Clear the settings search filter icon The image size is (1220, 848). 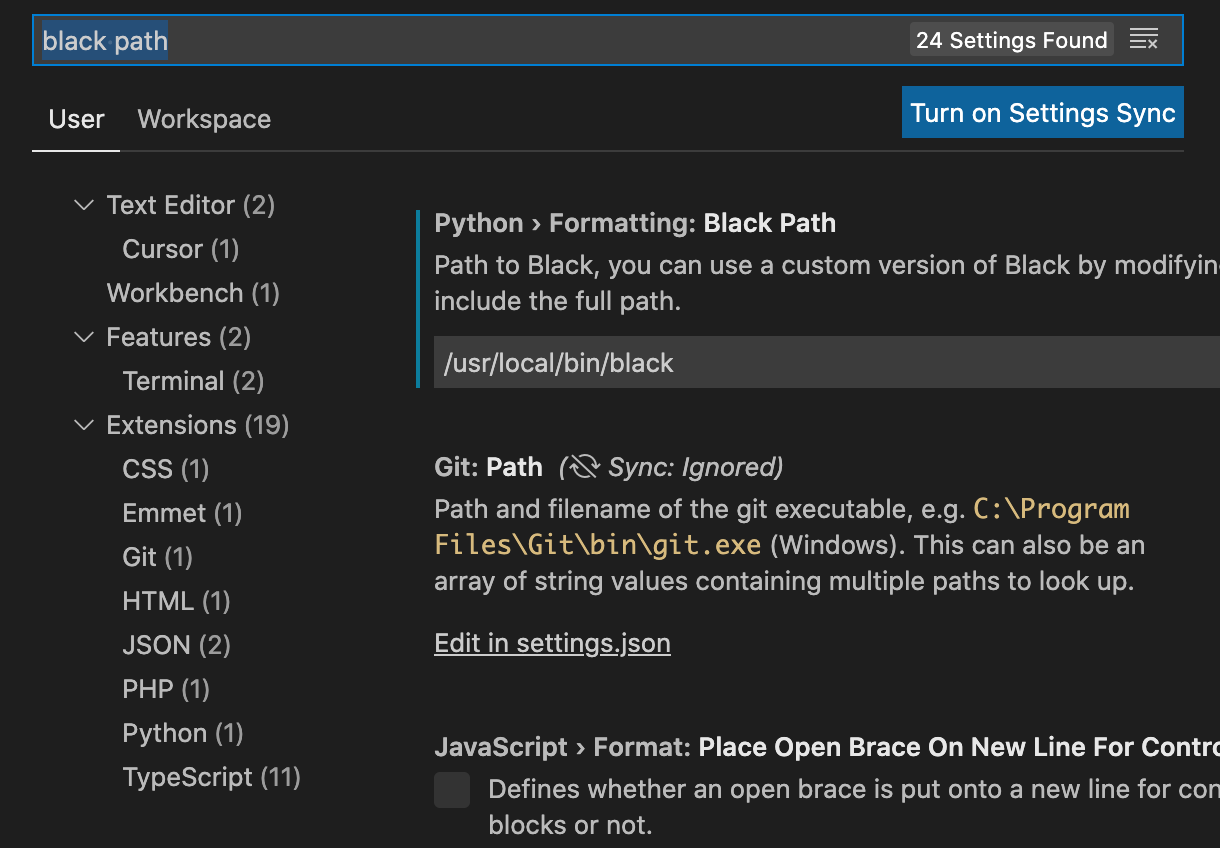coord(1144,39)
